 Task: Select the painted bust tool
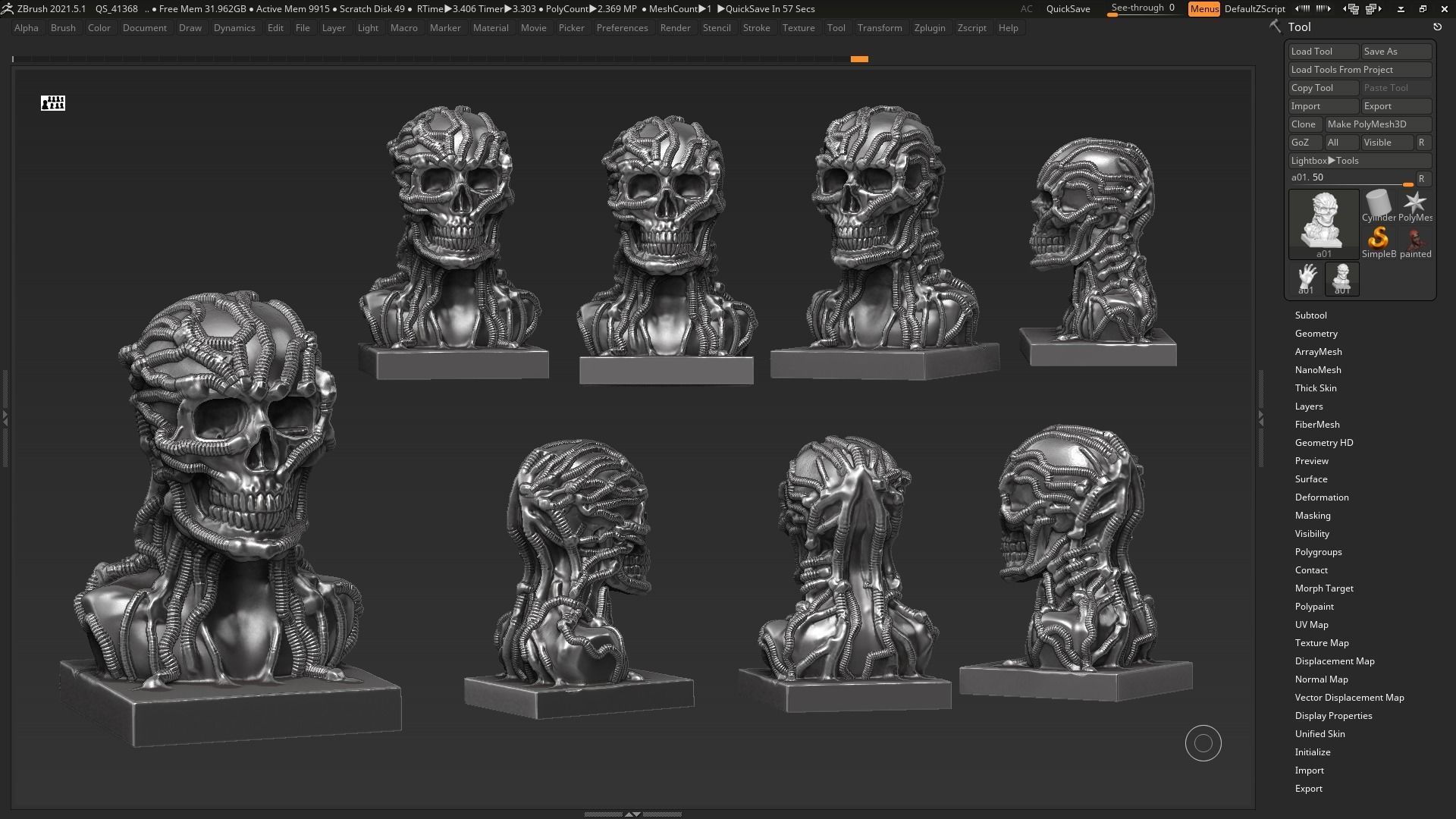click(1415, 243)
